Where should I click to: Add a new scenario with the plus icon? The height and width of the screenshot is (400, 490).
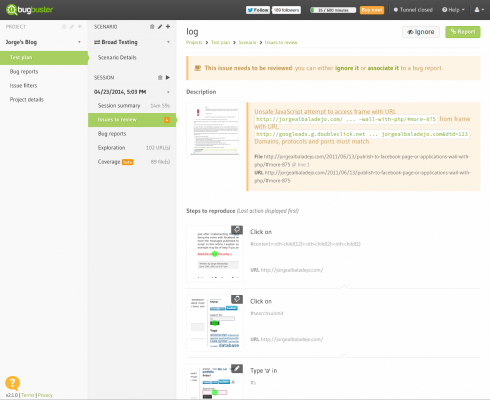point(168,27)
